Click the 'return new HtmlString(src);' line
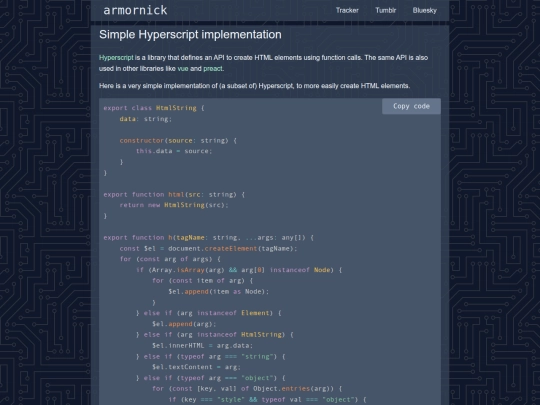 point(174,205)
